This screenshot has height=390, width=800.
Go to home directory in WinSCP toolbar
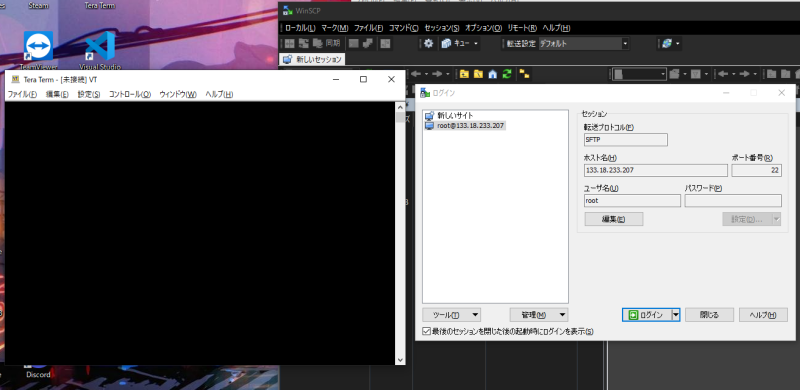[492, 75]
